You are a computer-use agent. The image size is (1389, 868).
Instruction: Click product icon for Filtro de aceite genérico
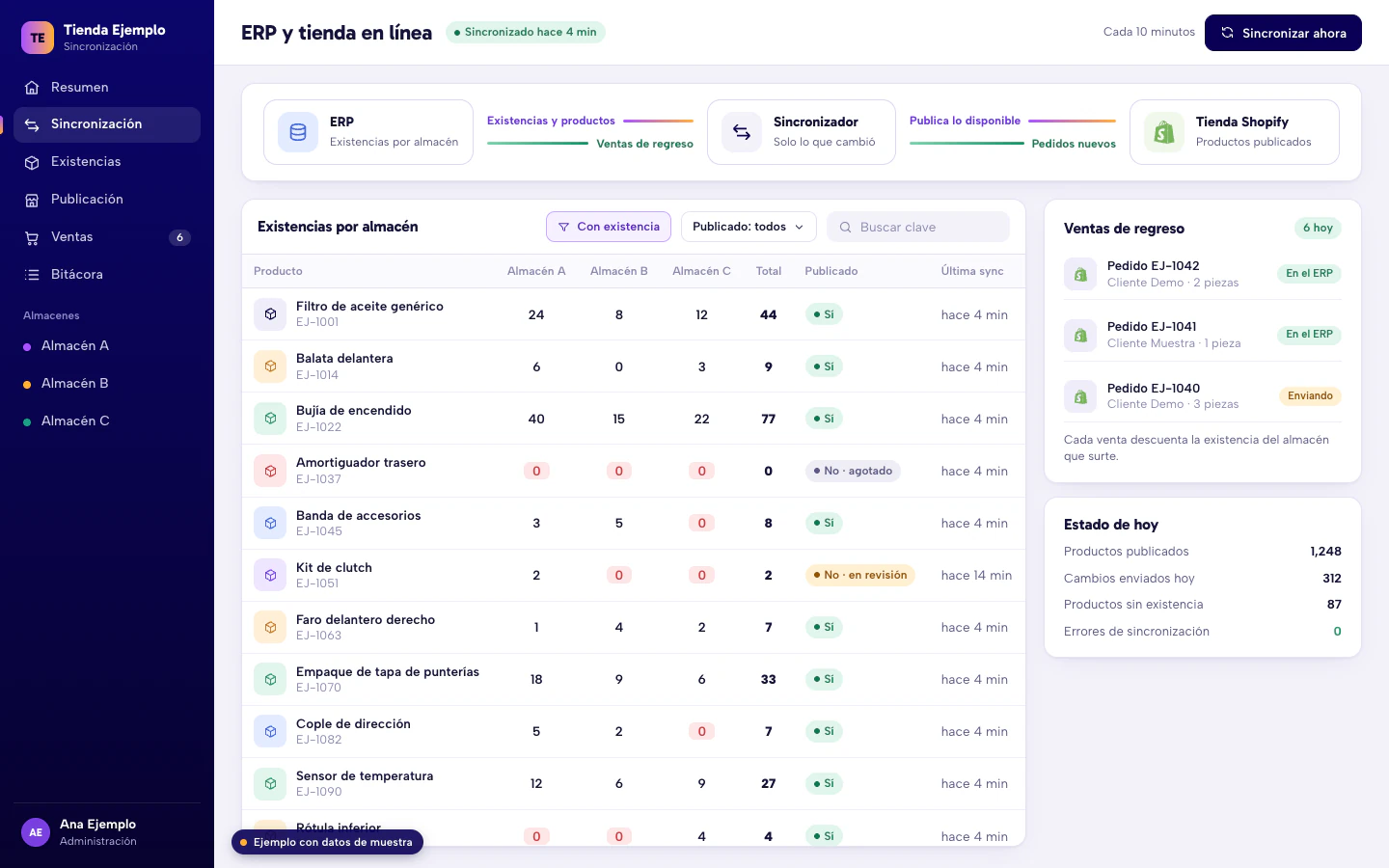270,314
